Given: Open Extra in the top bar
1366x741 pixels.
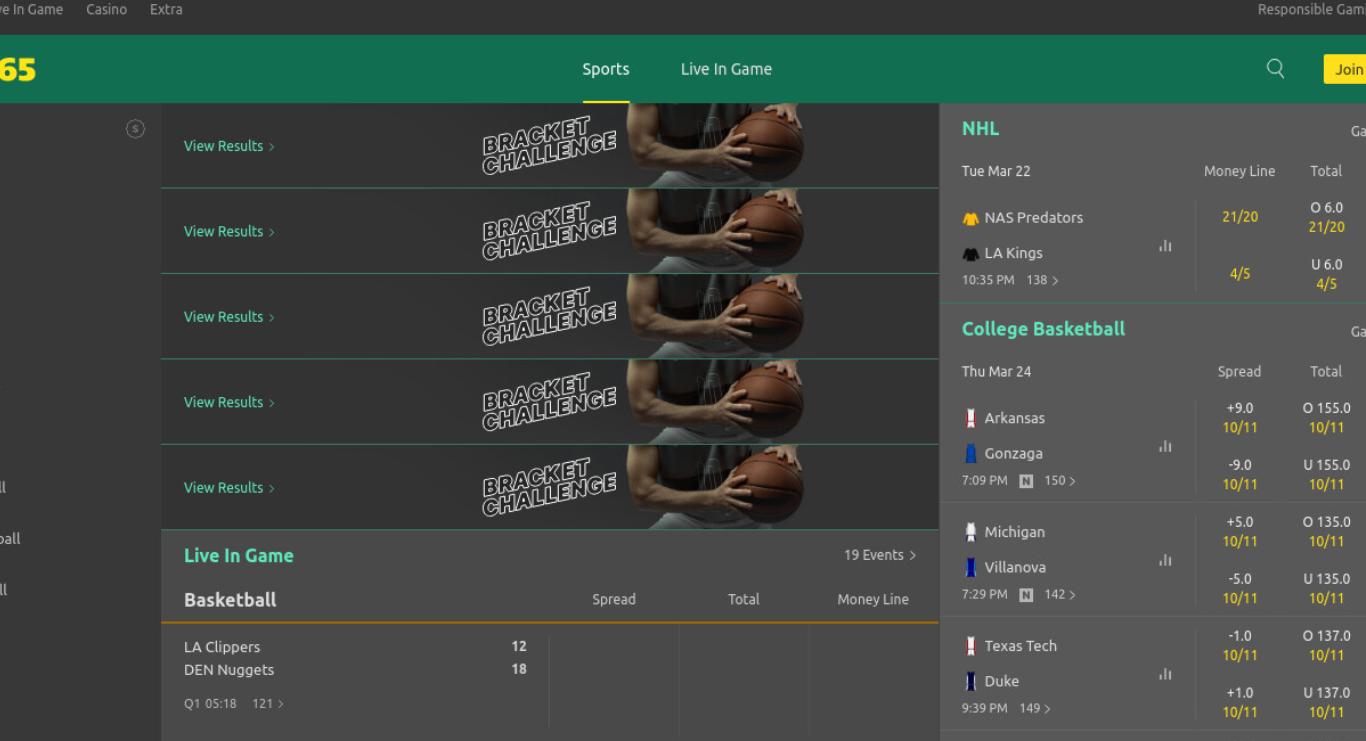Looking at the screenshot, I should coord(166,9).
